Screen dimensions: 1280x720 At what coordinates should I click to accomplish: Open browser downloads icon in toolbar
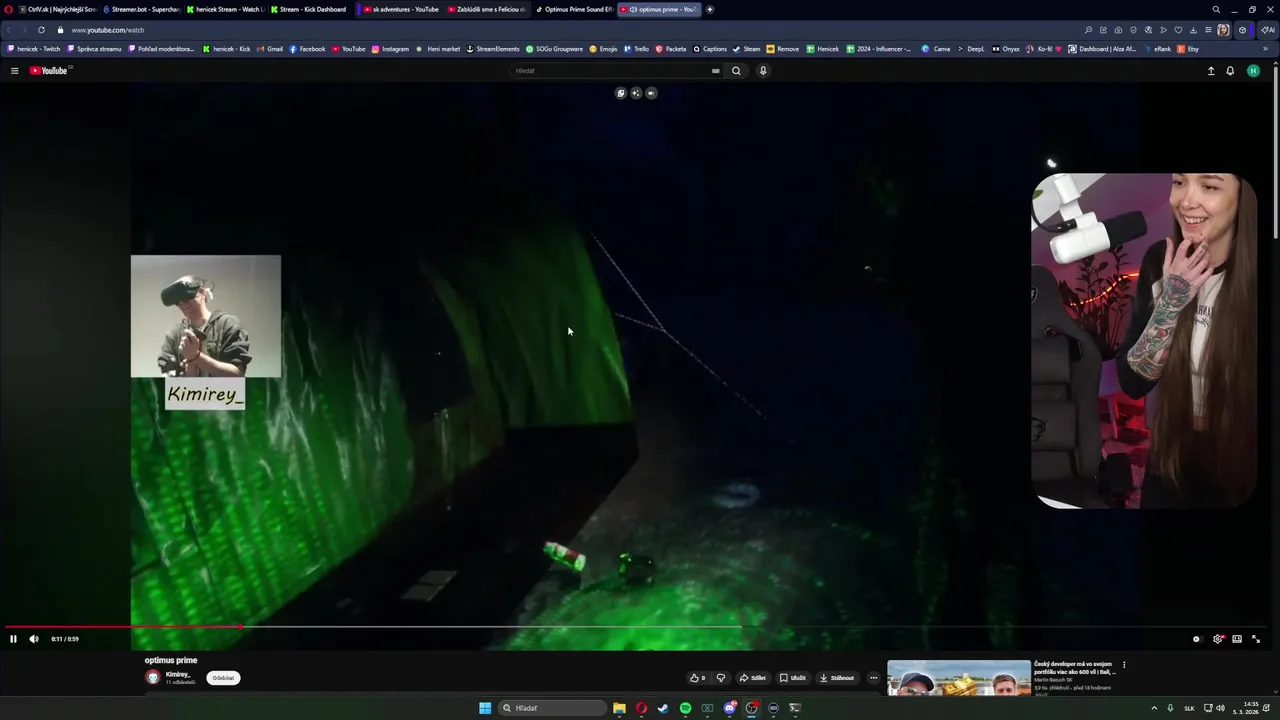(x=1193, y=30)
